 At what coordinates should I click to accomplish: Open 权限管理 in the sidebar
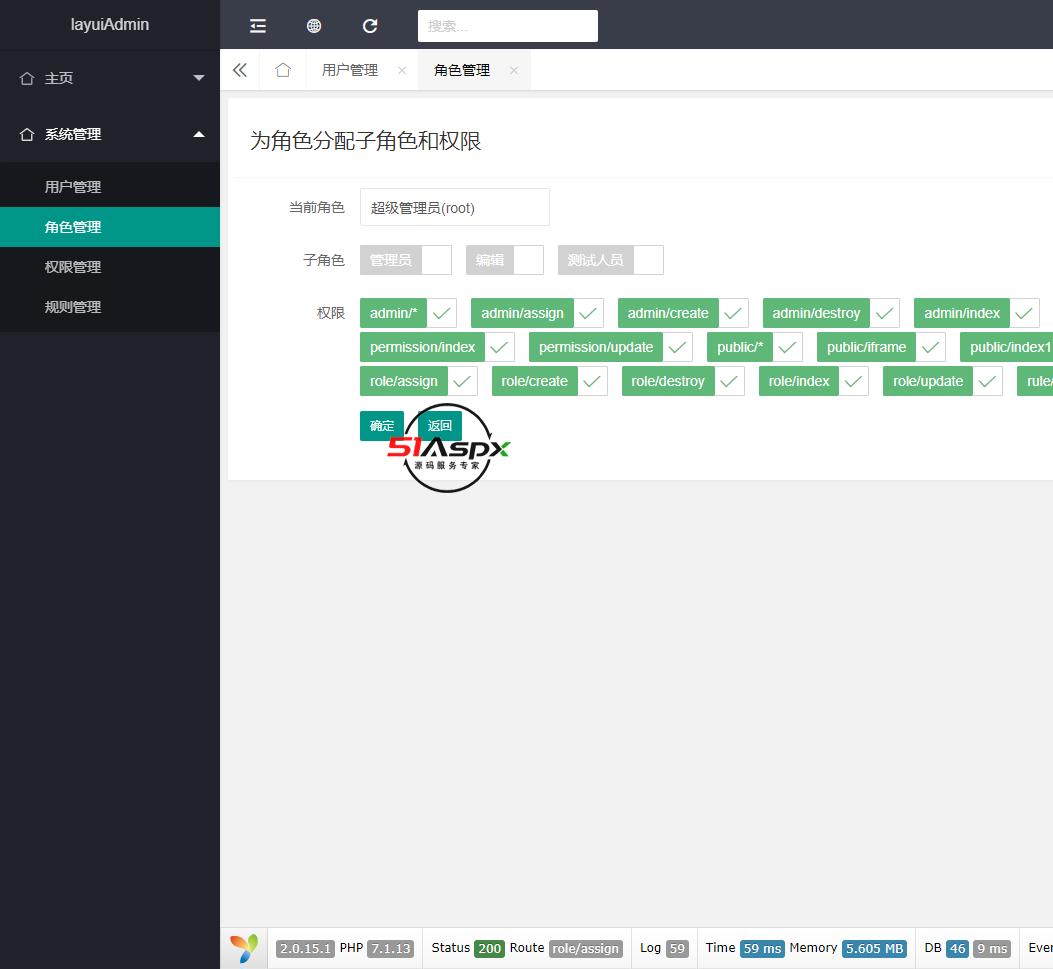[x=110, y=267]
